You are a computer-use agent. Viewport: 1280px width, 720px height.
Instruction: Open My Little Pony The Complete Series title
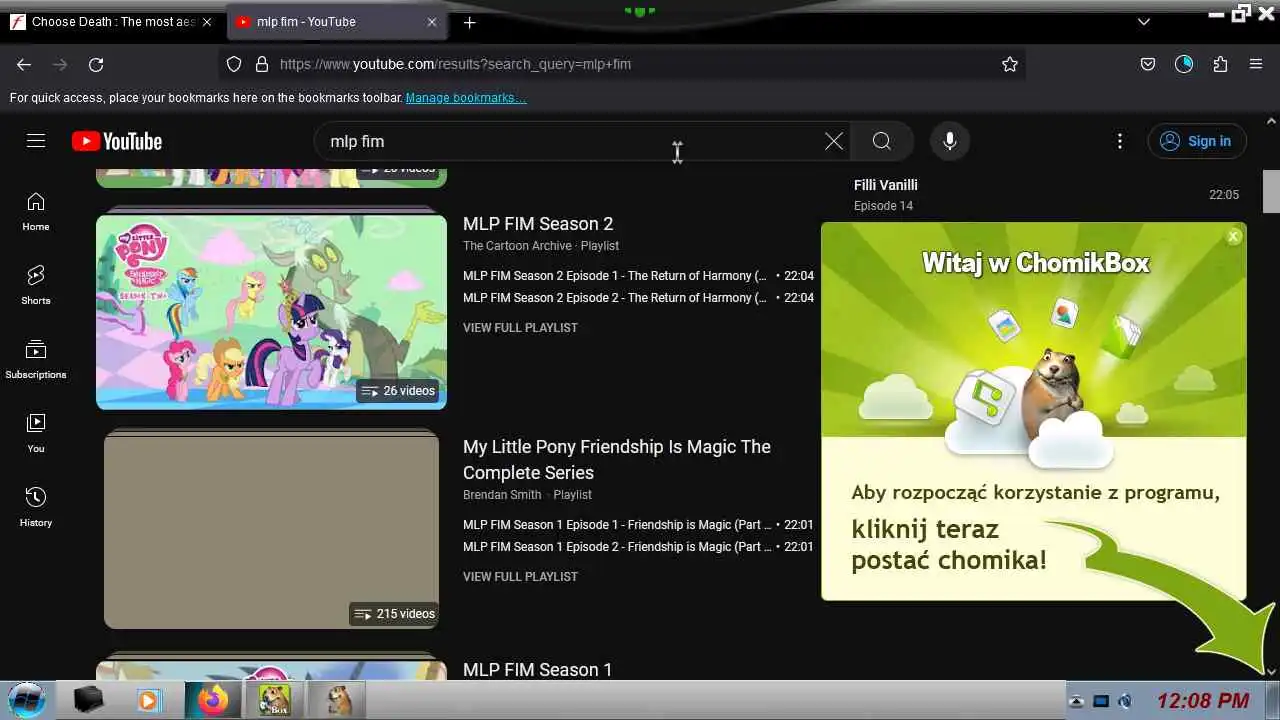coord(617,459)
